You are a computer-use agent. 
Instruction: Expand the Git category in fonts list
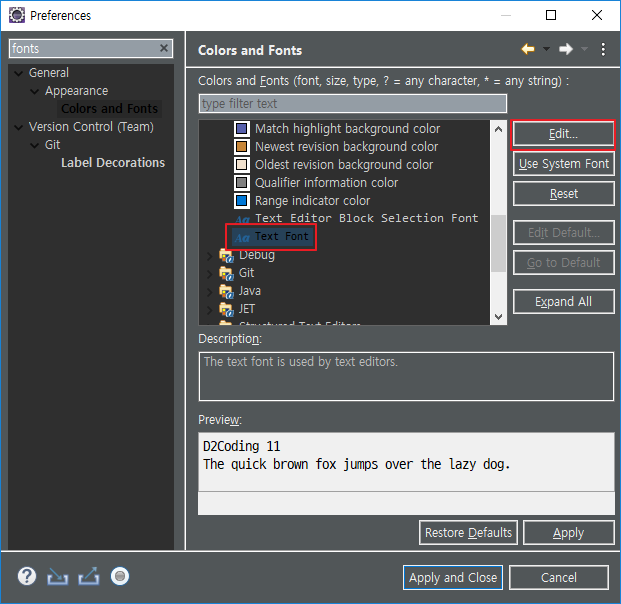tap(210, 274)
